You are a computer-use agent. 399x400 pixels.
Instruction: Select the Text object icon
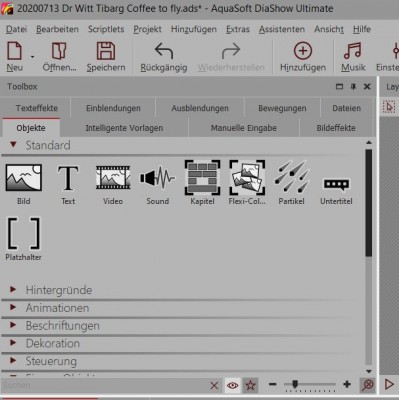click(x=68, y=178)
